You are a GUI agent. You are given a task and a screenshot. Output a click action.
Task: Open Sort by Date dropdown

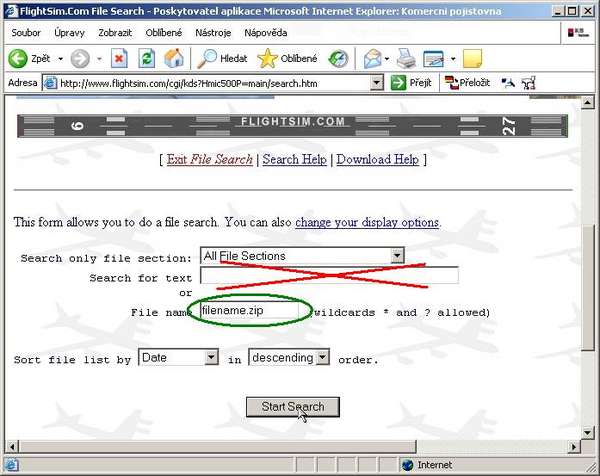[x=211, y=357]
